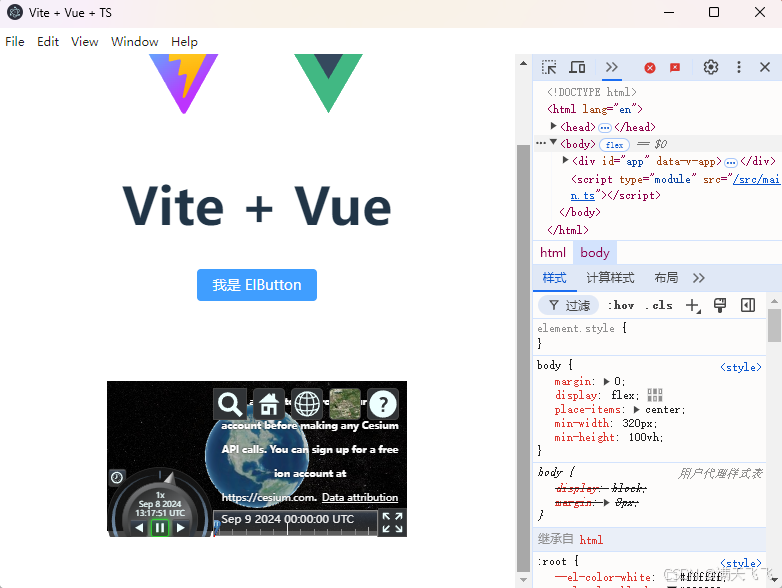Click the element.style rule block
Viewport: 782px width, 588px height.
coord(649,336)
